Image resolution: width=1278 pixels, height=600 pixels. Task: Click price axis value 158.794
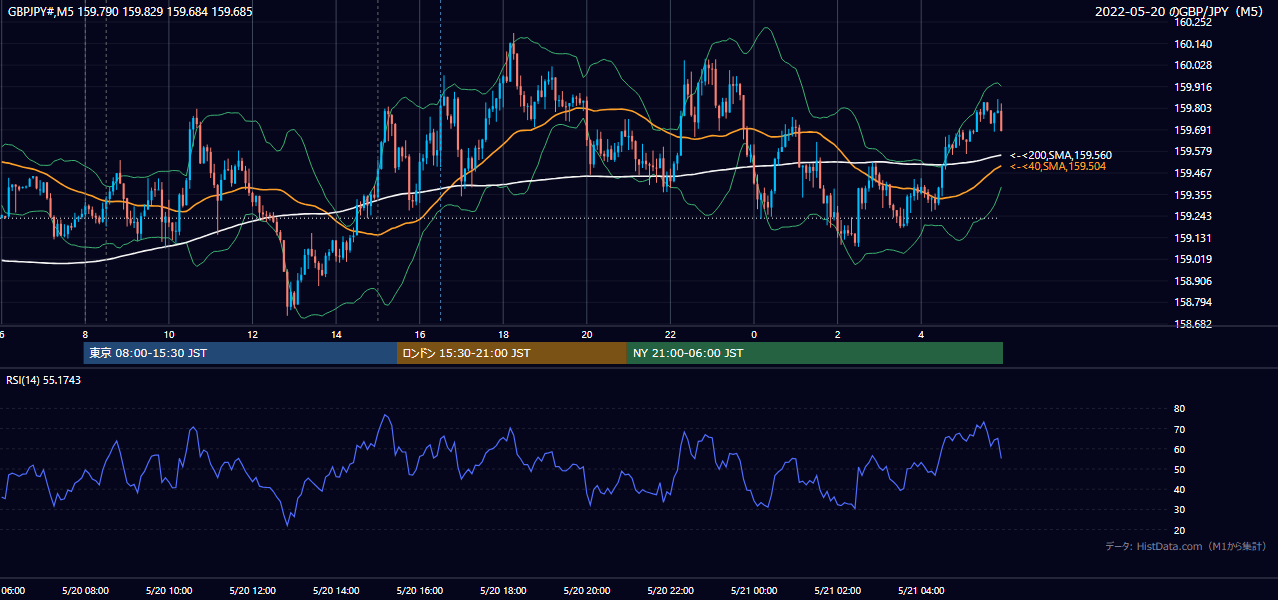(x=1193, y=302)
